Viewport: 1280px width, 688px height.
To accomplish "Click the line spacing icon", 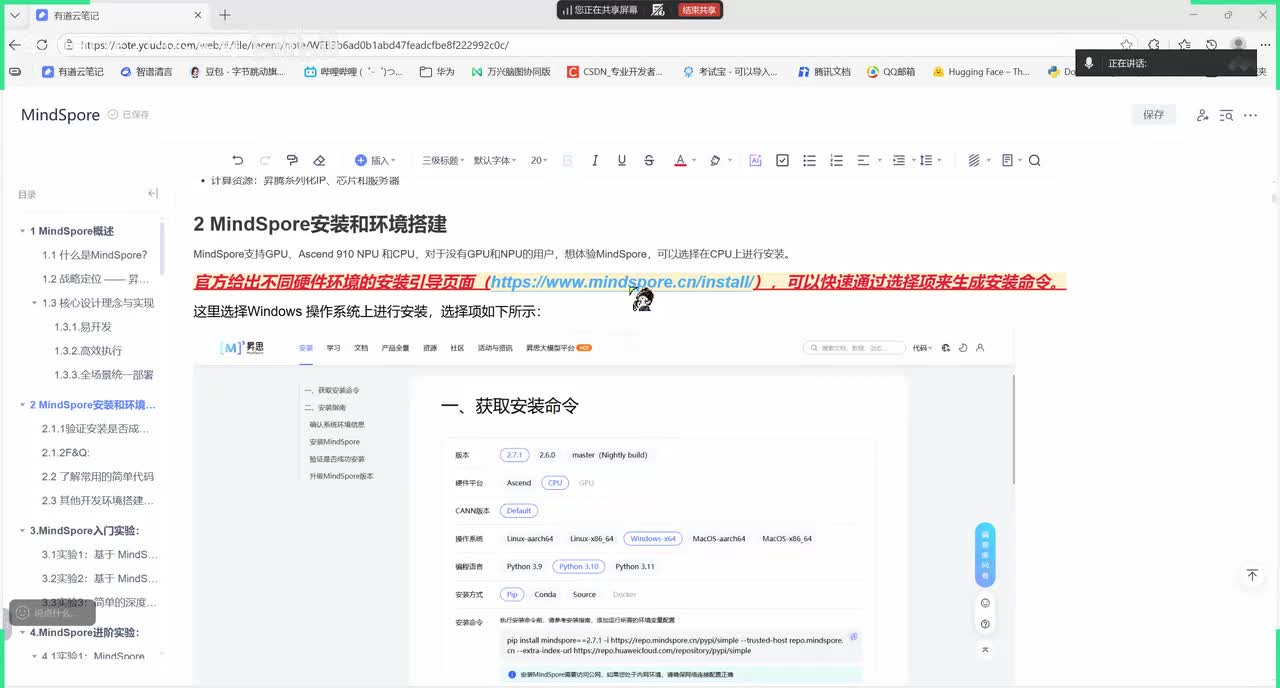I will coord(925,160).
